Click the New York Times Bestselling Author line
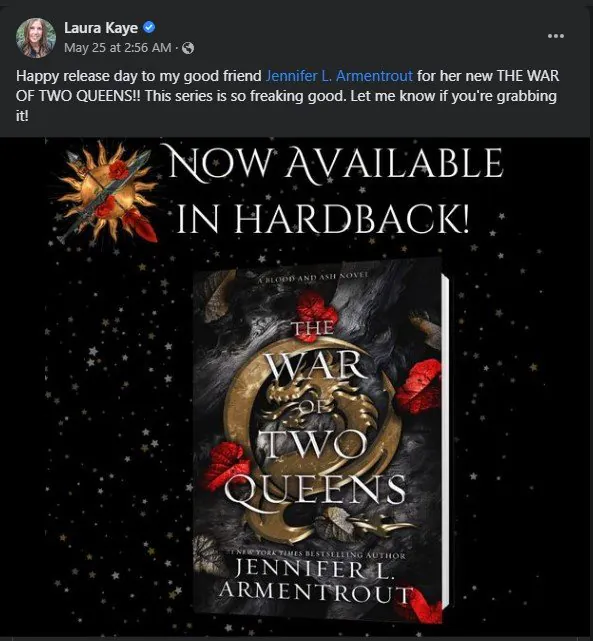 click(317, 554)
